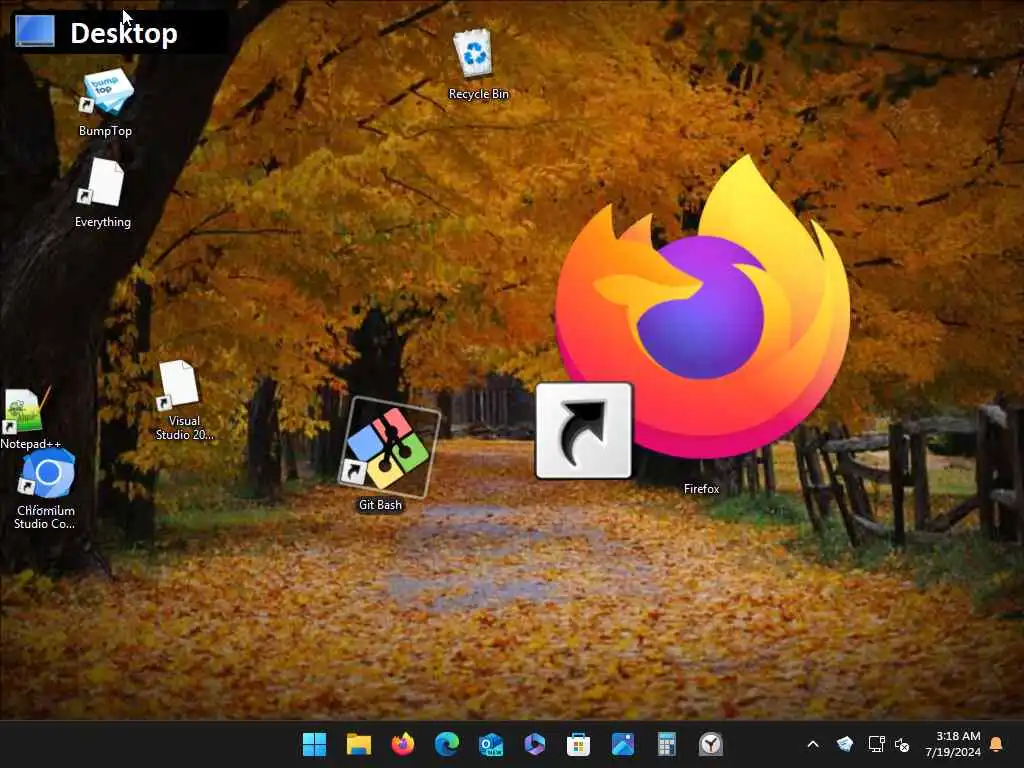This screenshot has width=1024, height=768.
Task: Click the BumpTop system tray icon
Action: (x=844, y=744)
